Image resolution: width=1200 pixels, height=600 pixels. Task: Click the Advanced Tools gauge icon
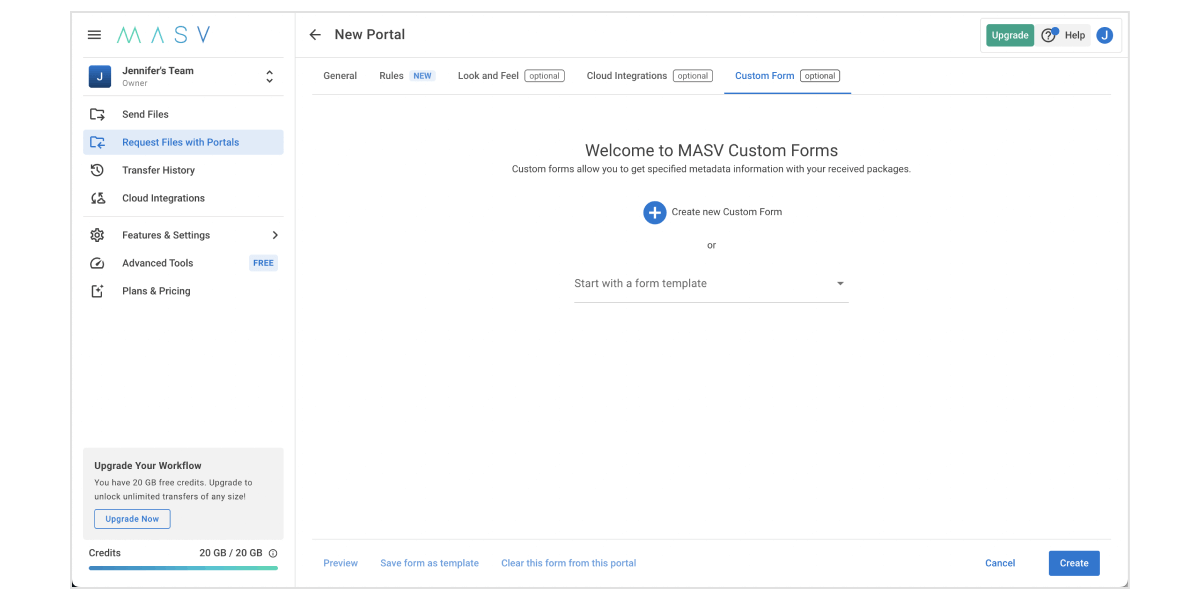(97, 263)
